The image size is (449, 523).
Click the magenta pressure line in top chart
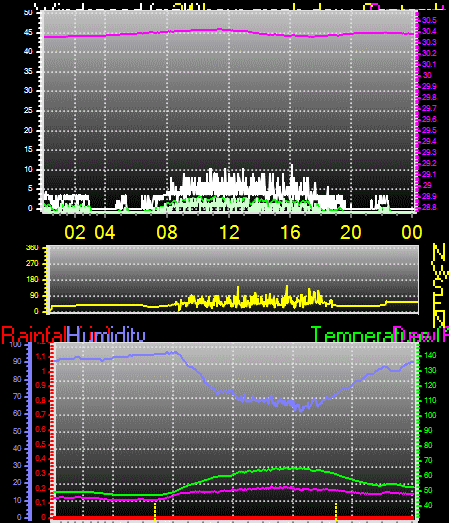pyautogui.click(x=229, y=31)
